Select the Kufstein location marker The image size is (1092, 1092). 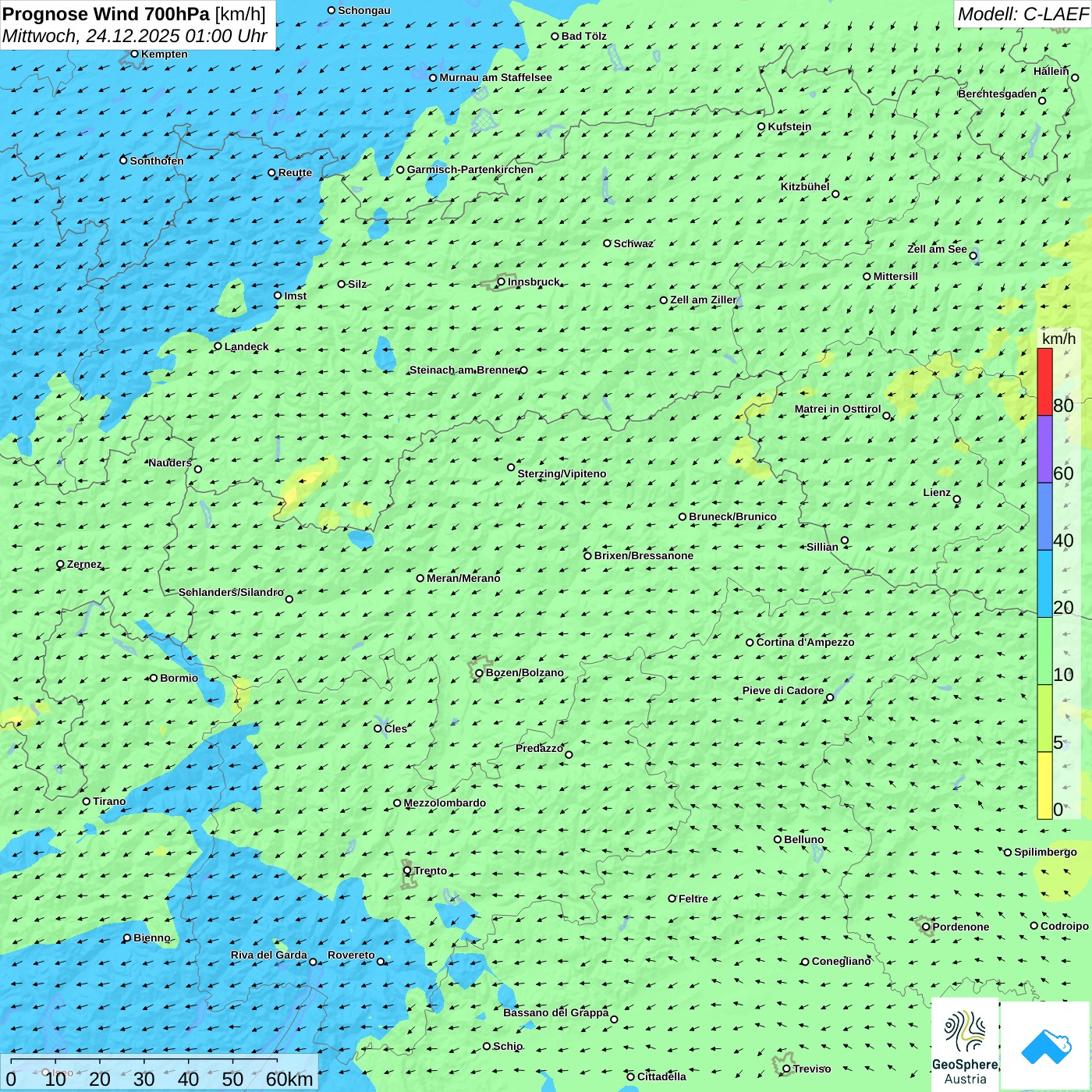762,126
